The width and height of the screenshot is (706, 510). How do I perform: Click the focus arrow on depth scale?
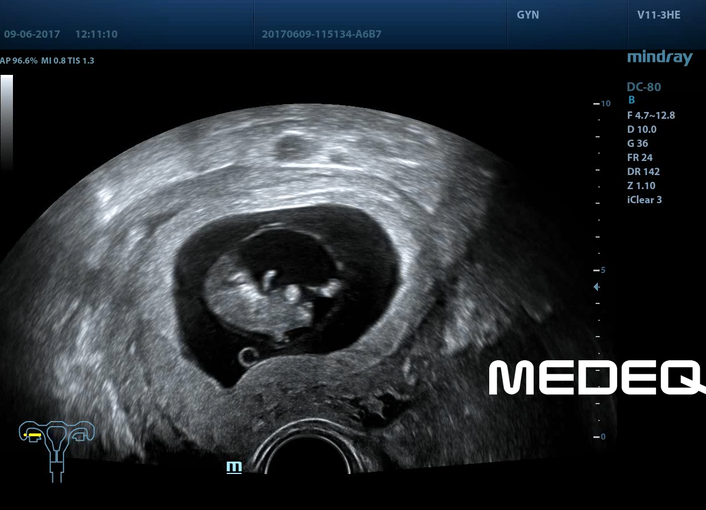coord(597,287)
